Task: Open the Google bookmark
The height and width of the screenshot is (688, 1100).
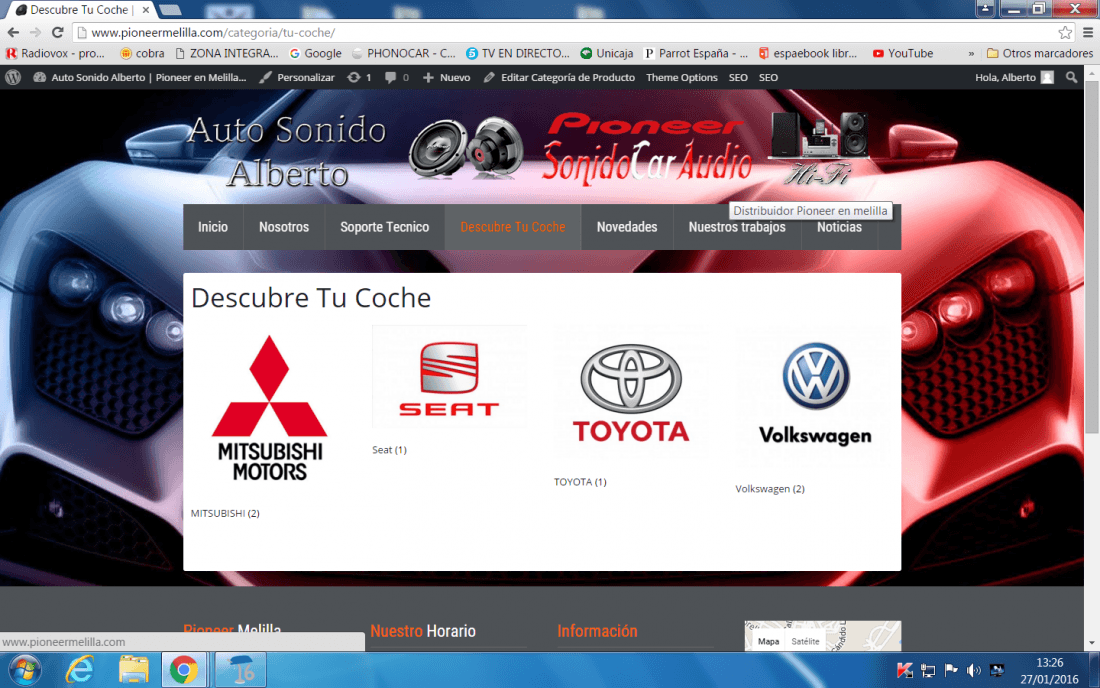Action: tap(316, 53)
